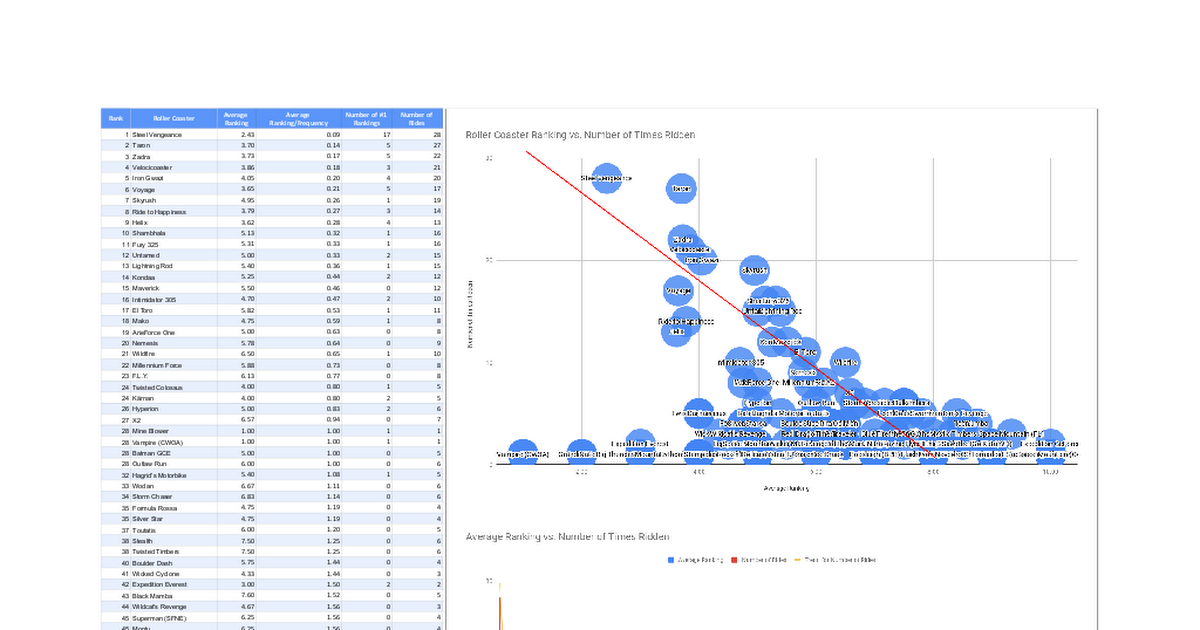Select the X2 cell in the table
This screenshot has width=1200, height=630.
(x=172, y=420)
